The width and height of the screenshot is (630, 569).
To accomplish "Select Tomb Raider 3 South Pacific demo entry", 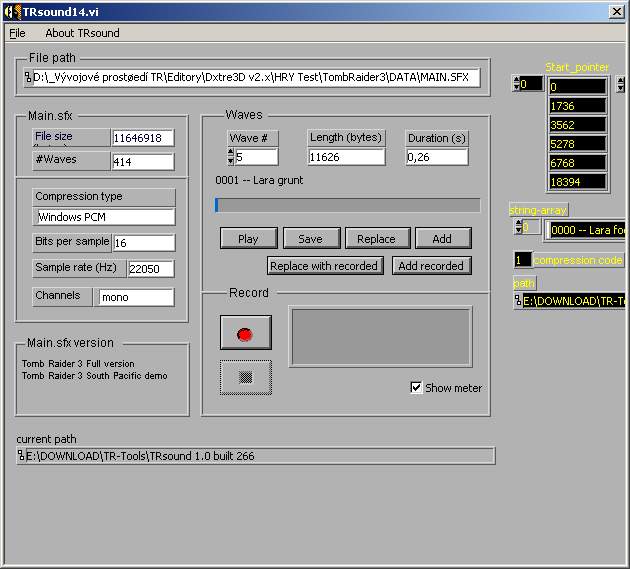I will (94, 376).
